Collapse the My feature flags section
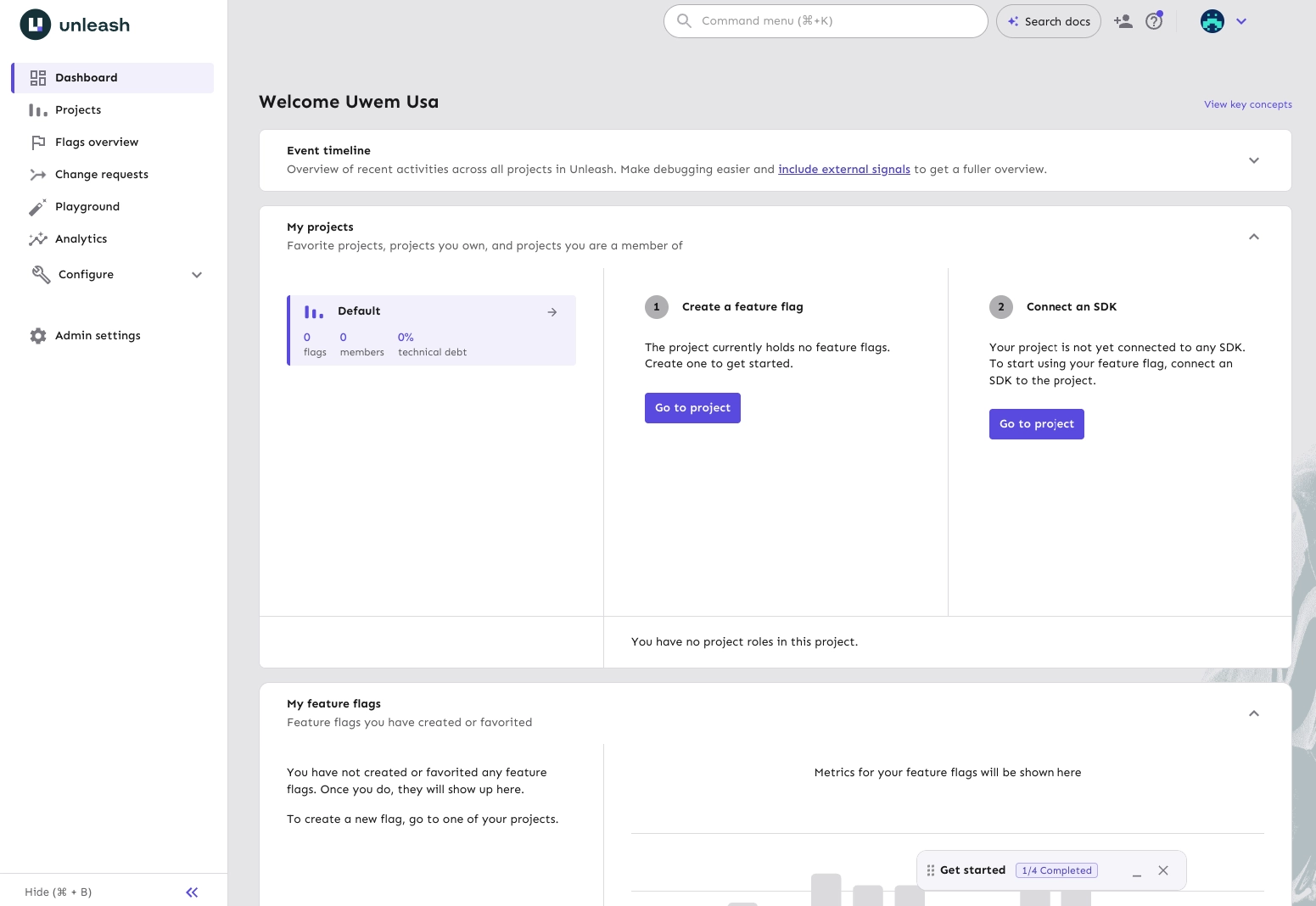Screen dimensions: 1316x906 point(1254,713)
